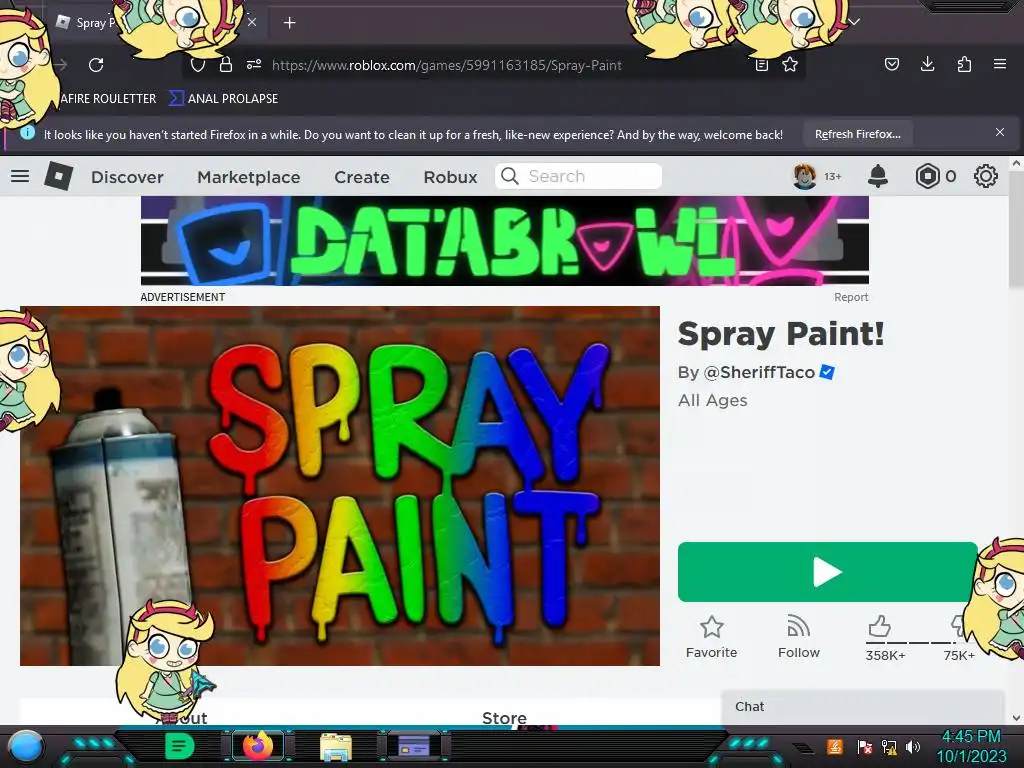1024x768 pixels.
Task: Open the Firefox downloads panel
Action: click(927, 64)
